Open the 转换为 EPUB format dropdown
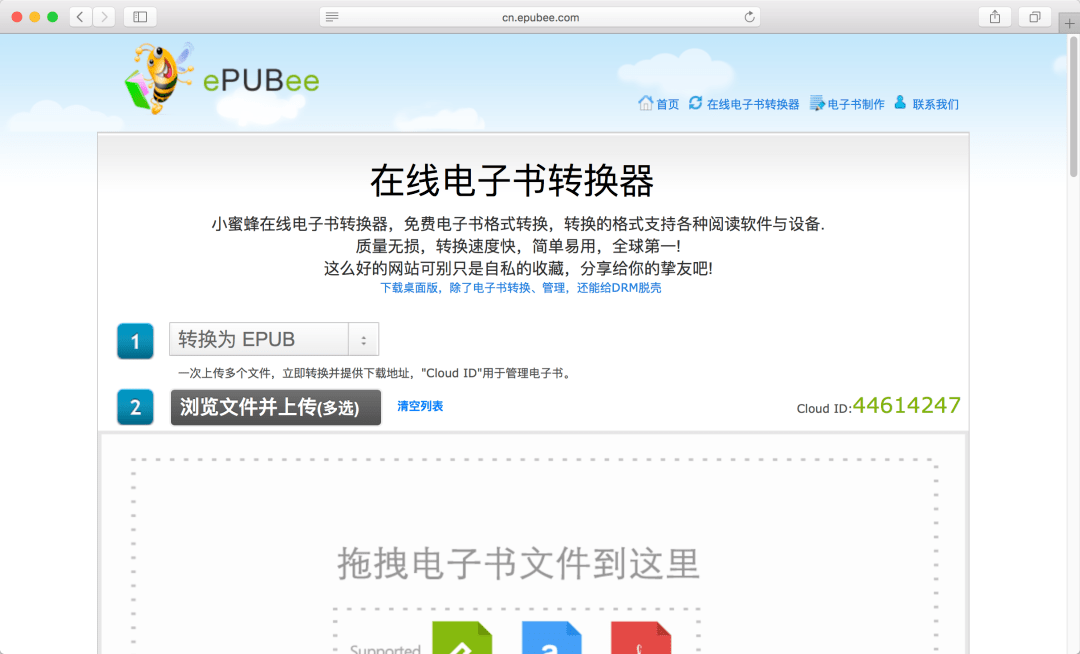Image resolution: width=1080 pixels, height=654 pixels. (x=274, y=339)
